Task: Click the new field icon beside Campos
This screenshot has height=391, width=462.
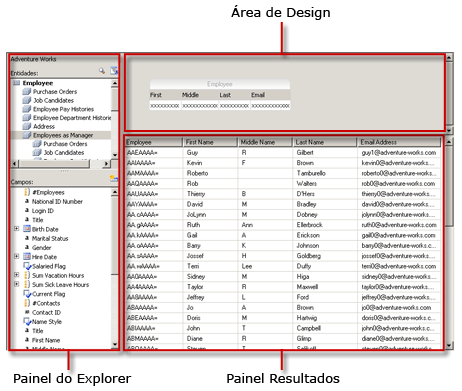Action: (114, 179)
